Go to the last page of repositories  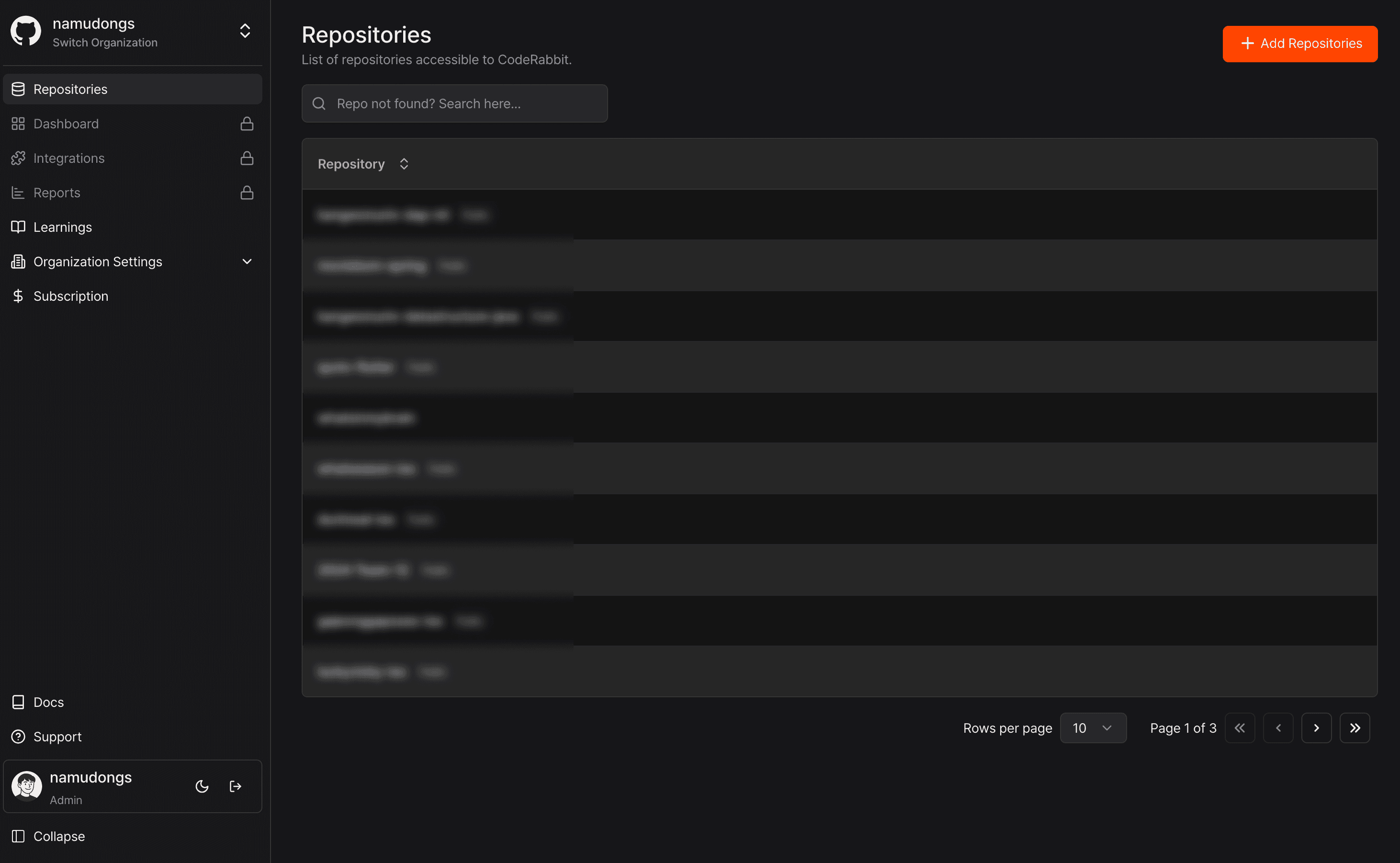tap(1355, 728)
